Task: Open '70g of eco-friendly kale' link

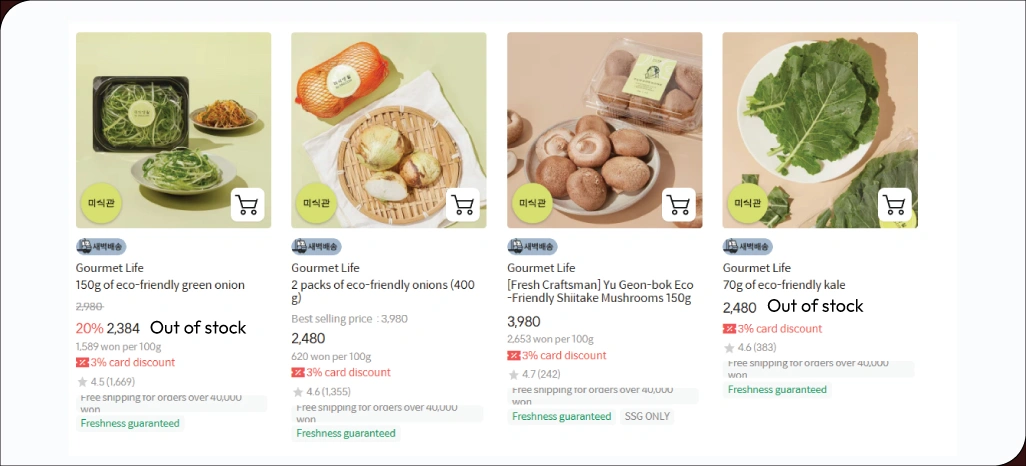Action: (784, 285)
